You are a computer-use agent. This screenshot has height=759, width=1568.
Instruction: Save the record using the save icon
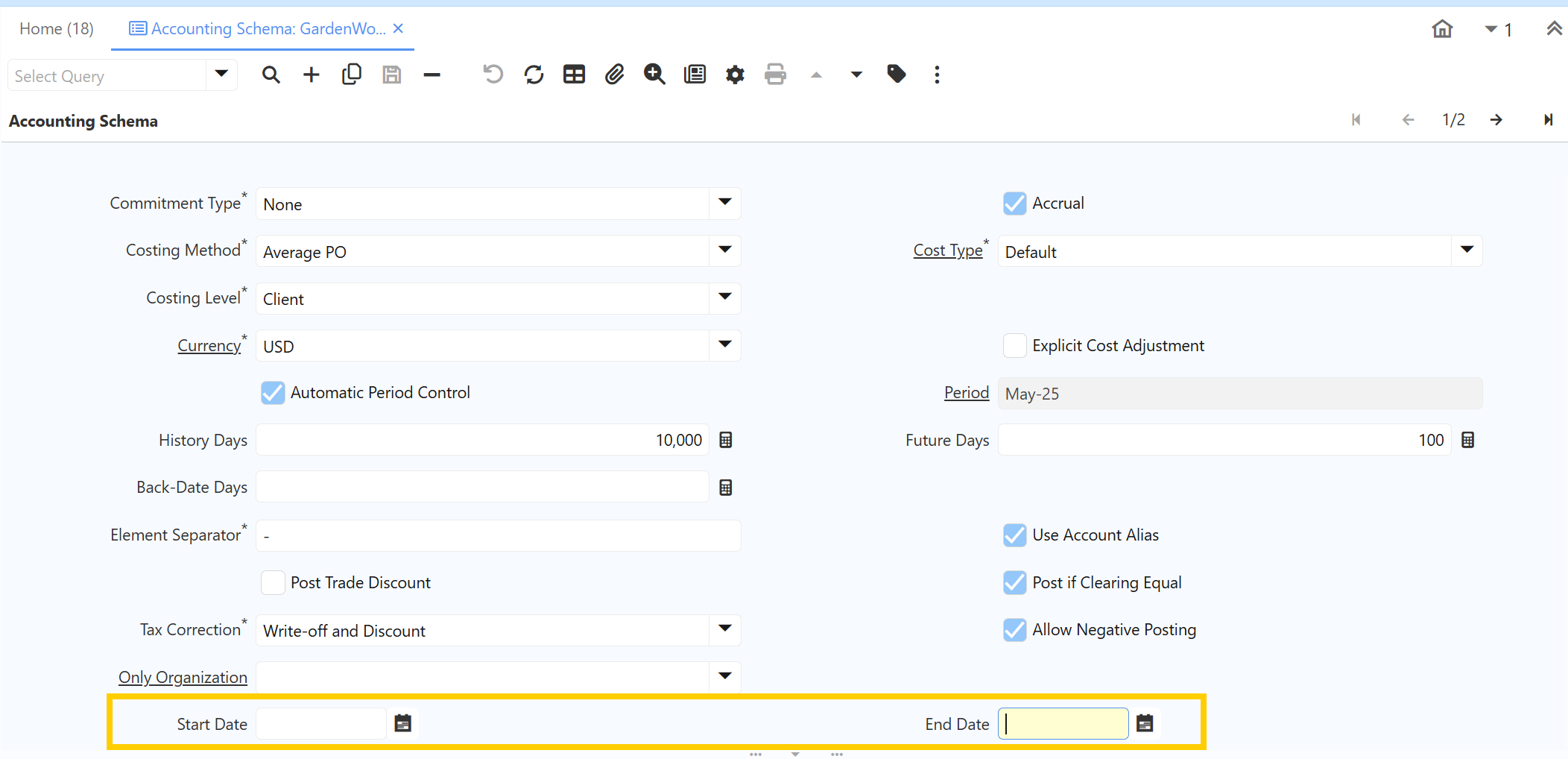391,75
